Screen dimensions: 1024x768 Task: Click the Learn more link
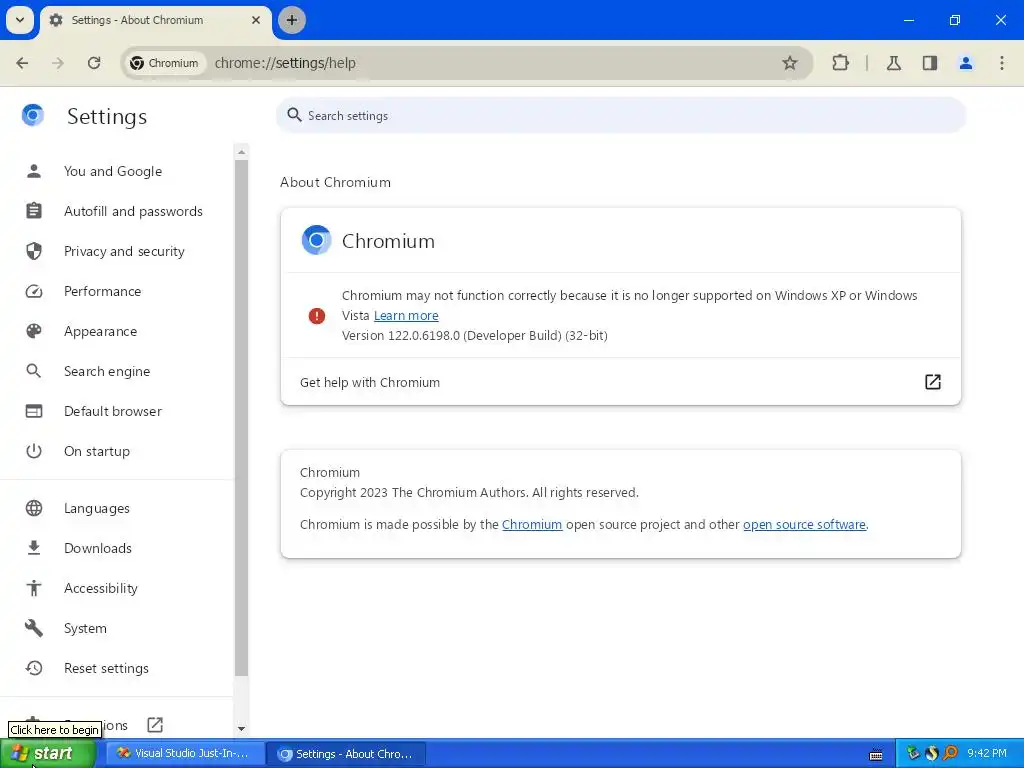[406, 315]
